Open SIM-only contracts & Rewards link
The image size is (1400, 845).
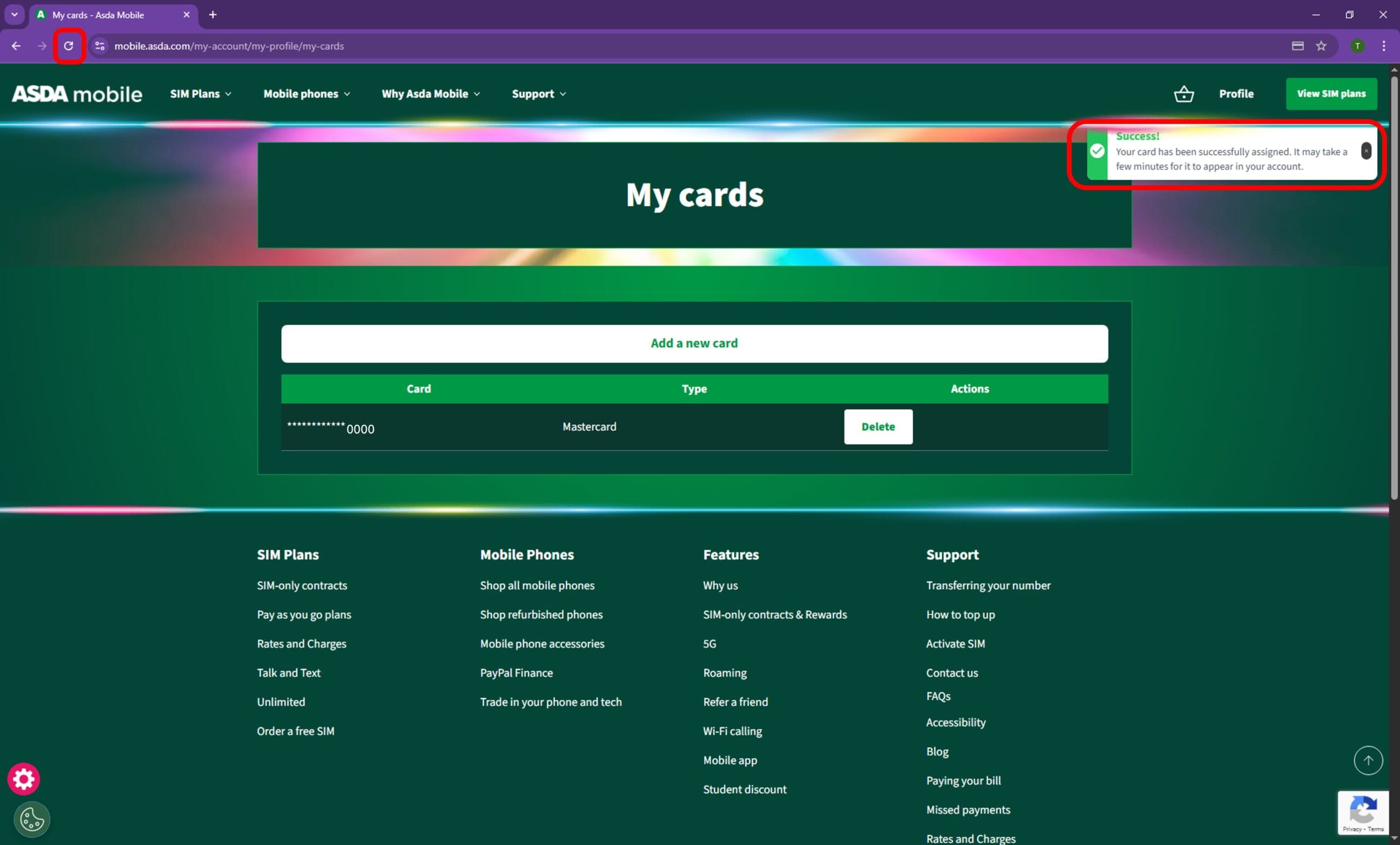774,614
